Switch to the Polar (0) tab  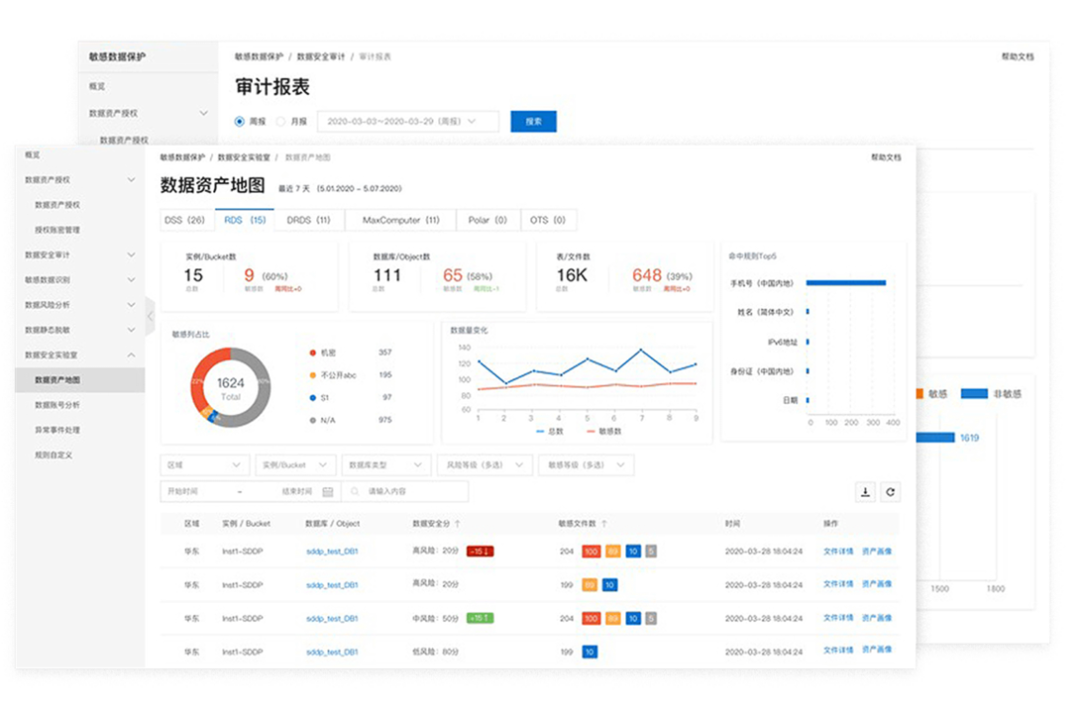tap(488, 221)
